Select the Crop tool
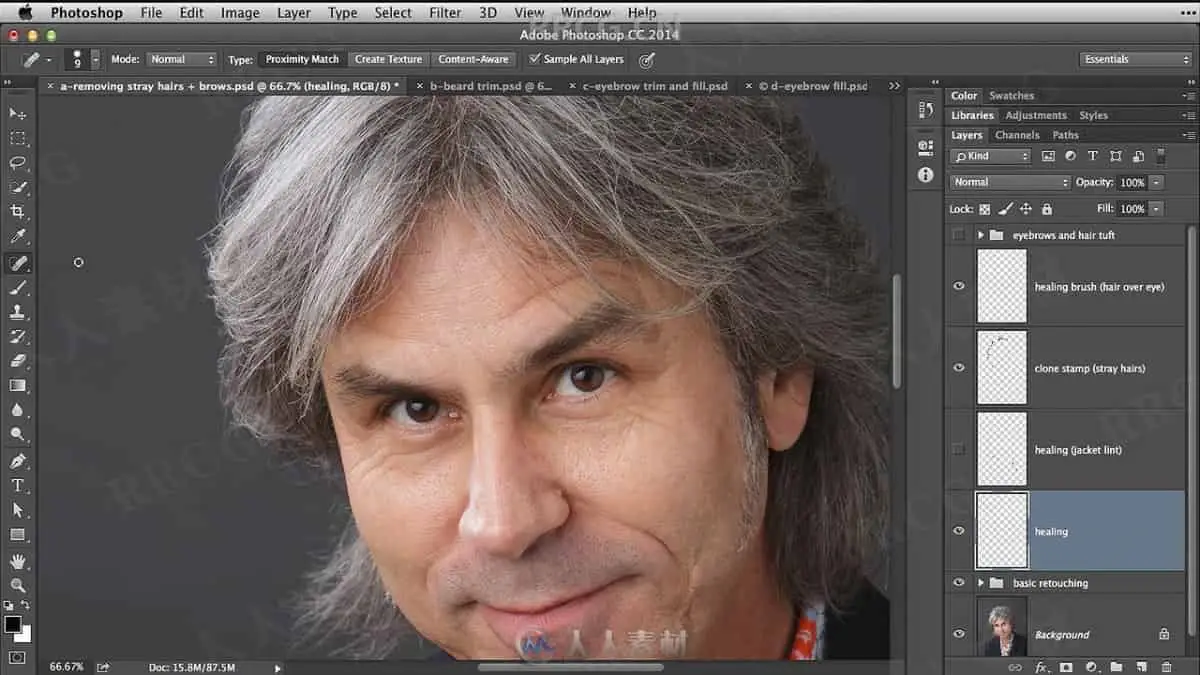 [17, 213]
